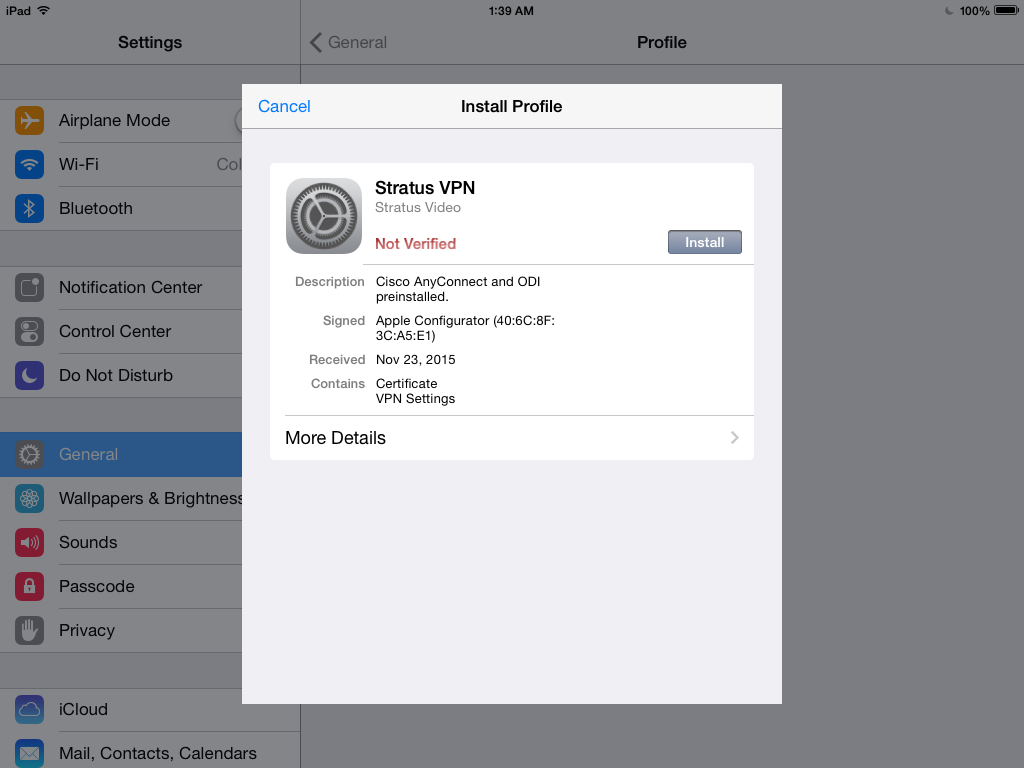Tap the Sounds speaker icon
This screenshot has height=768, width=1024.
[29, 543]
